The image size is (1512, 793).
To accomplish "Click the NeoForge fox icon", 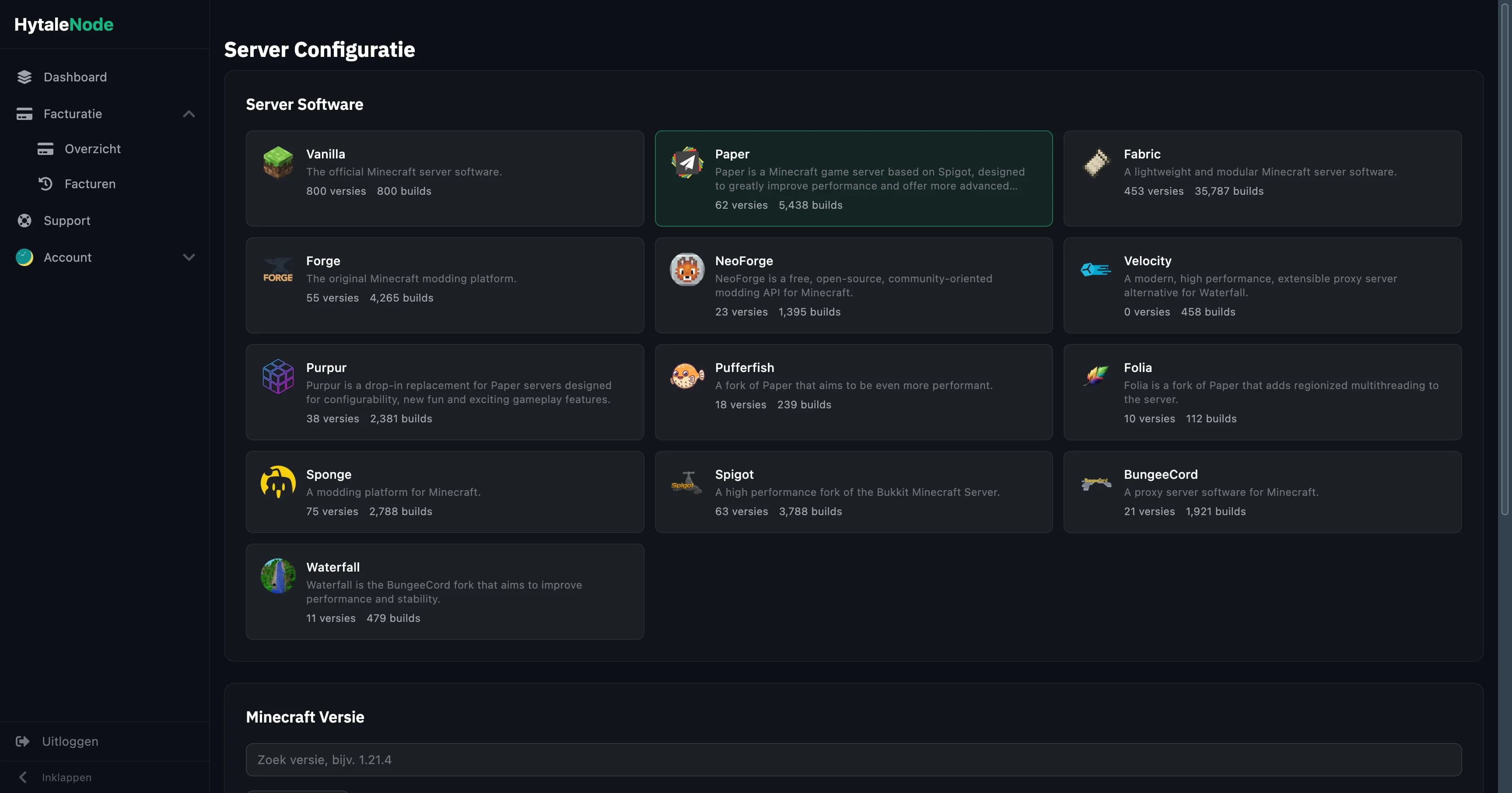I will (x=687, y=270).
